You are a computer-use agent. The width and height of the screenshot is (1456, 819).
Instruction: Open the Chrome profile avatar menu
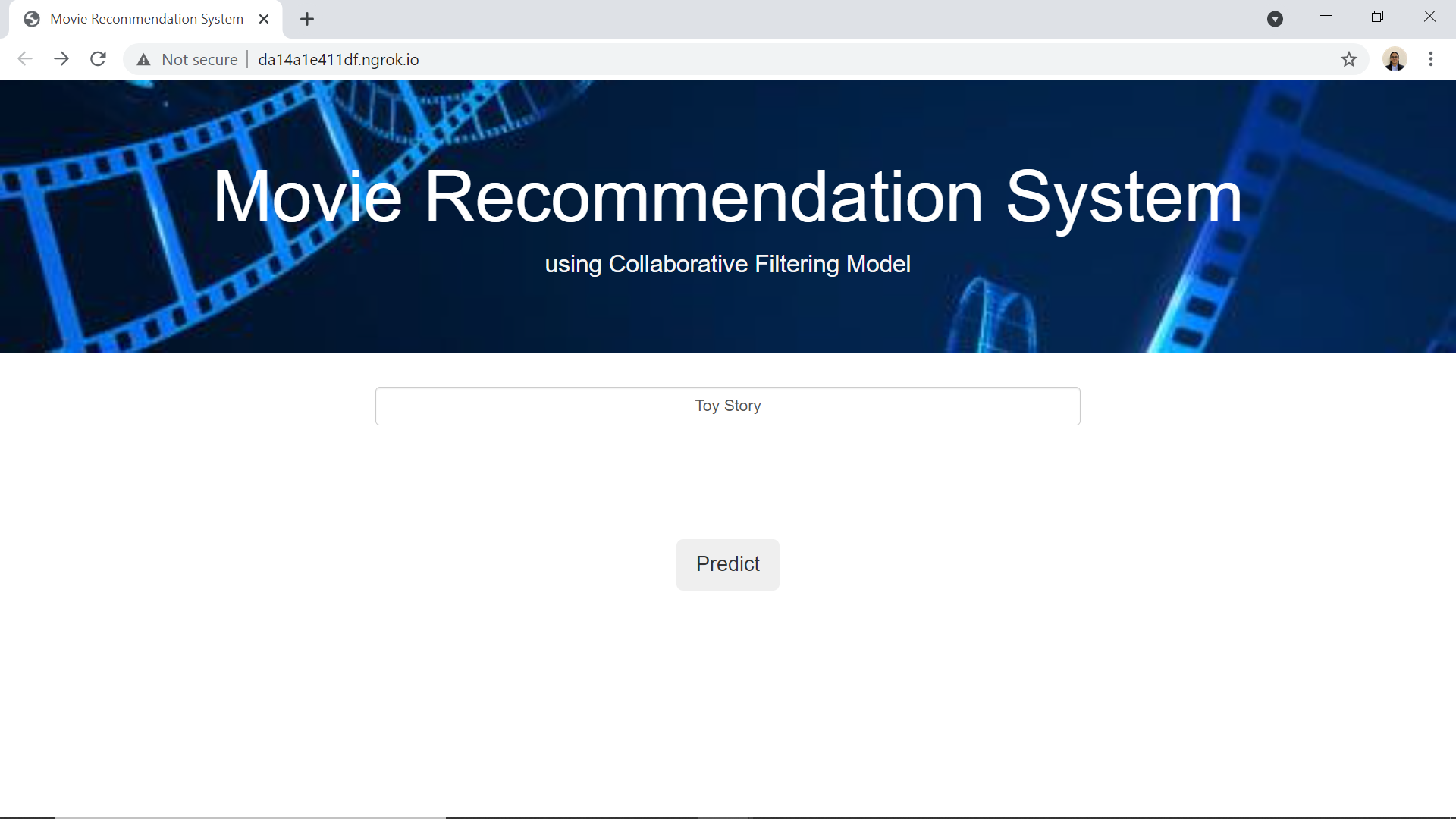pos(1395,59)
